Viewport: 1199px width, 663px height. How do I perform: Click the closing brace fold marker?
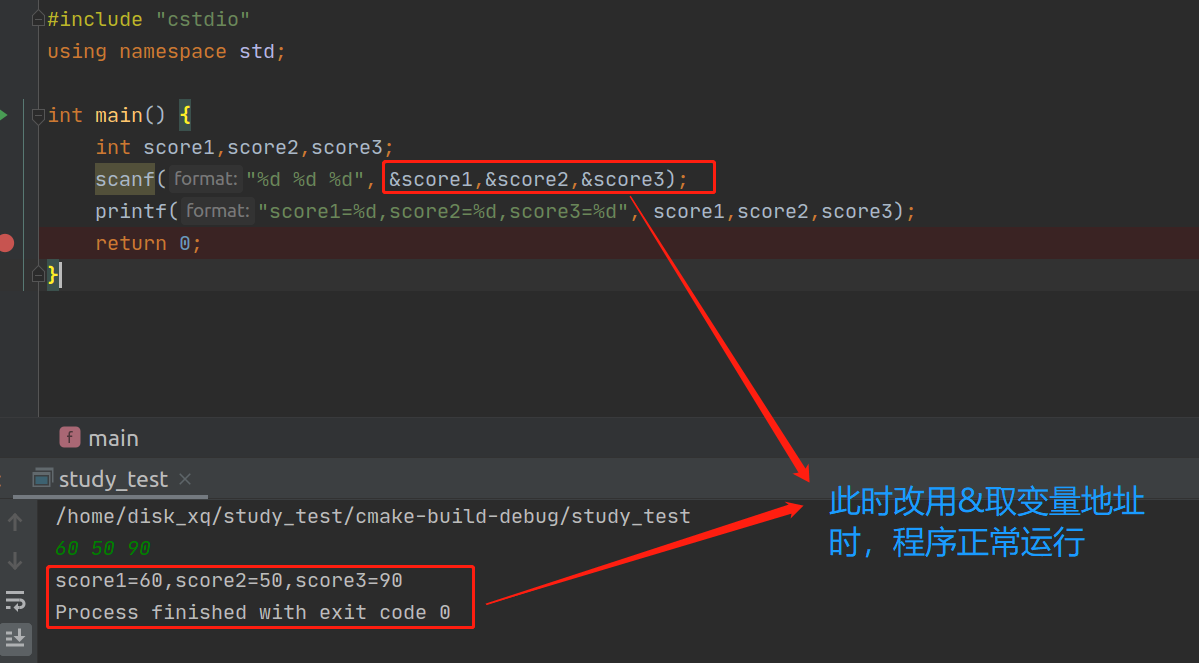38,275
